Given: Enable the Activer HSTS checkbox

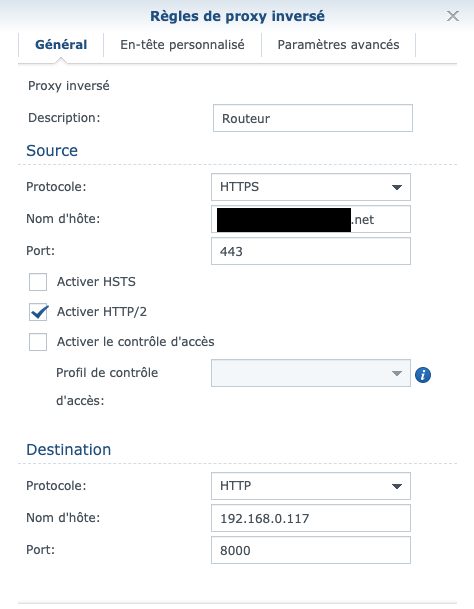Looking at the screenshot, I should (x=38, y=282).
